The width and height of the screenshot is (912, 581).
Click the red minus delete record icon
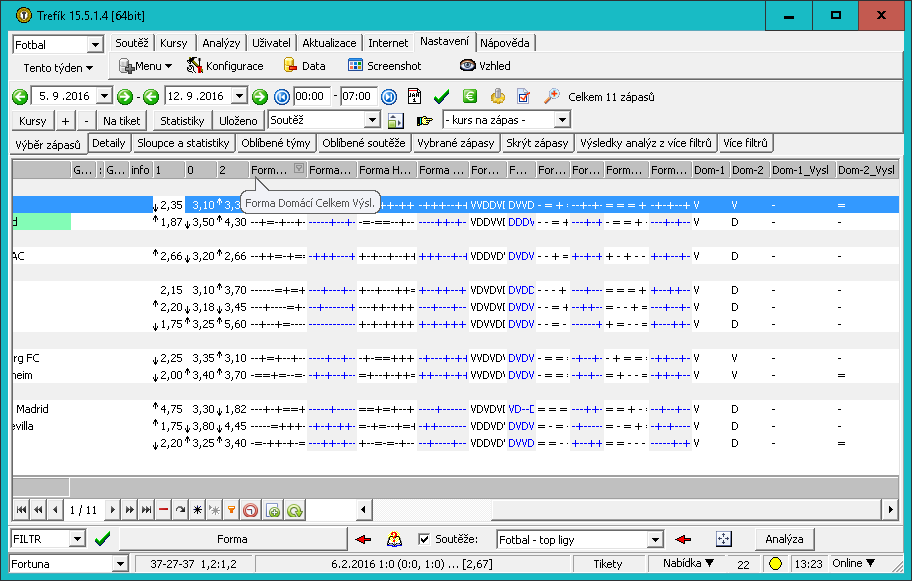163,510
